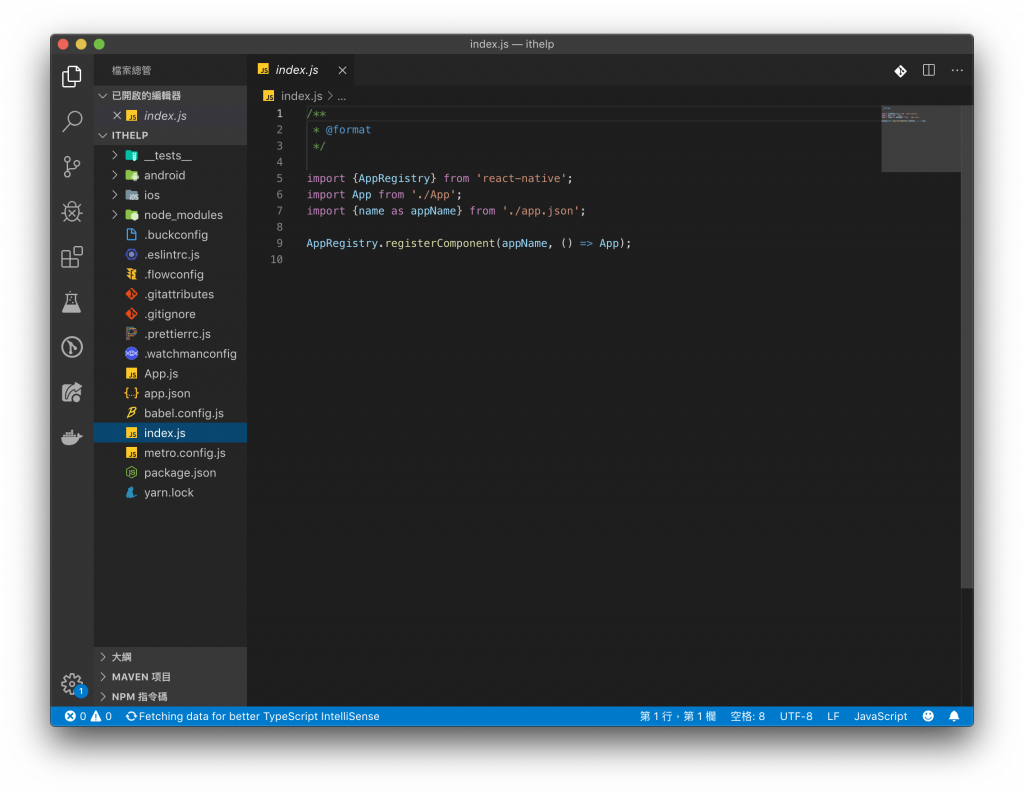Screen dimensions: 1024x793
Task: Collapse the ITHELP project section
Action: pyautogui.click(x=129, y=135)
